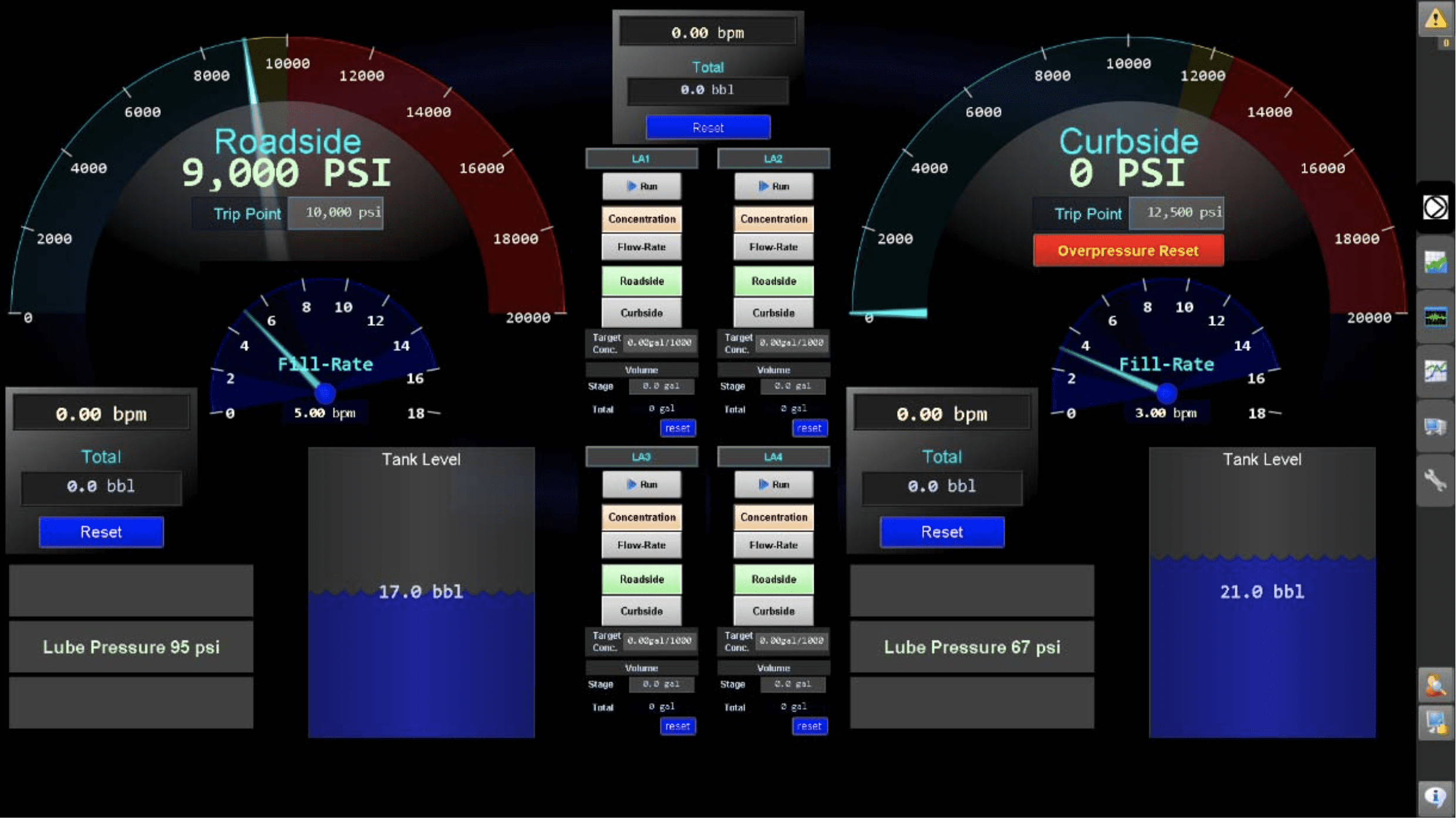This screenshot has height=823, width=1456.
Task: Start the LA2 pump with Run
Action: click(x=774, y=187)
